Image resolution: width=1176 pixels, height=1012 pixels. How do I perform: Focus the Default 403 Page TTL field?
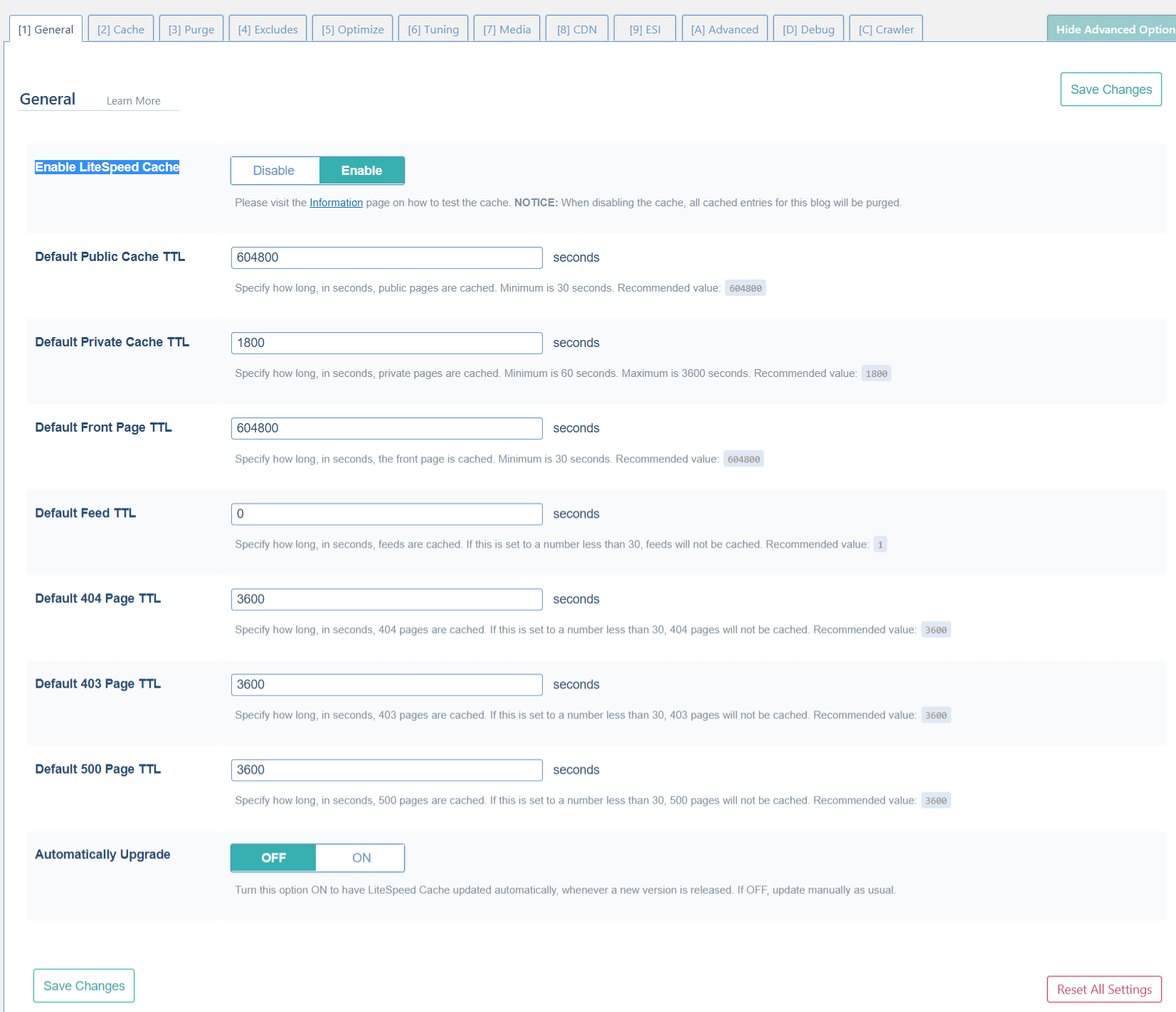pos(386,684)
